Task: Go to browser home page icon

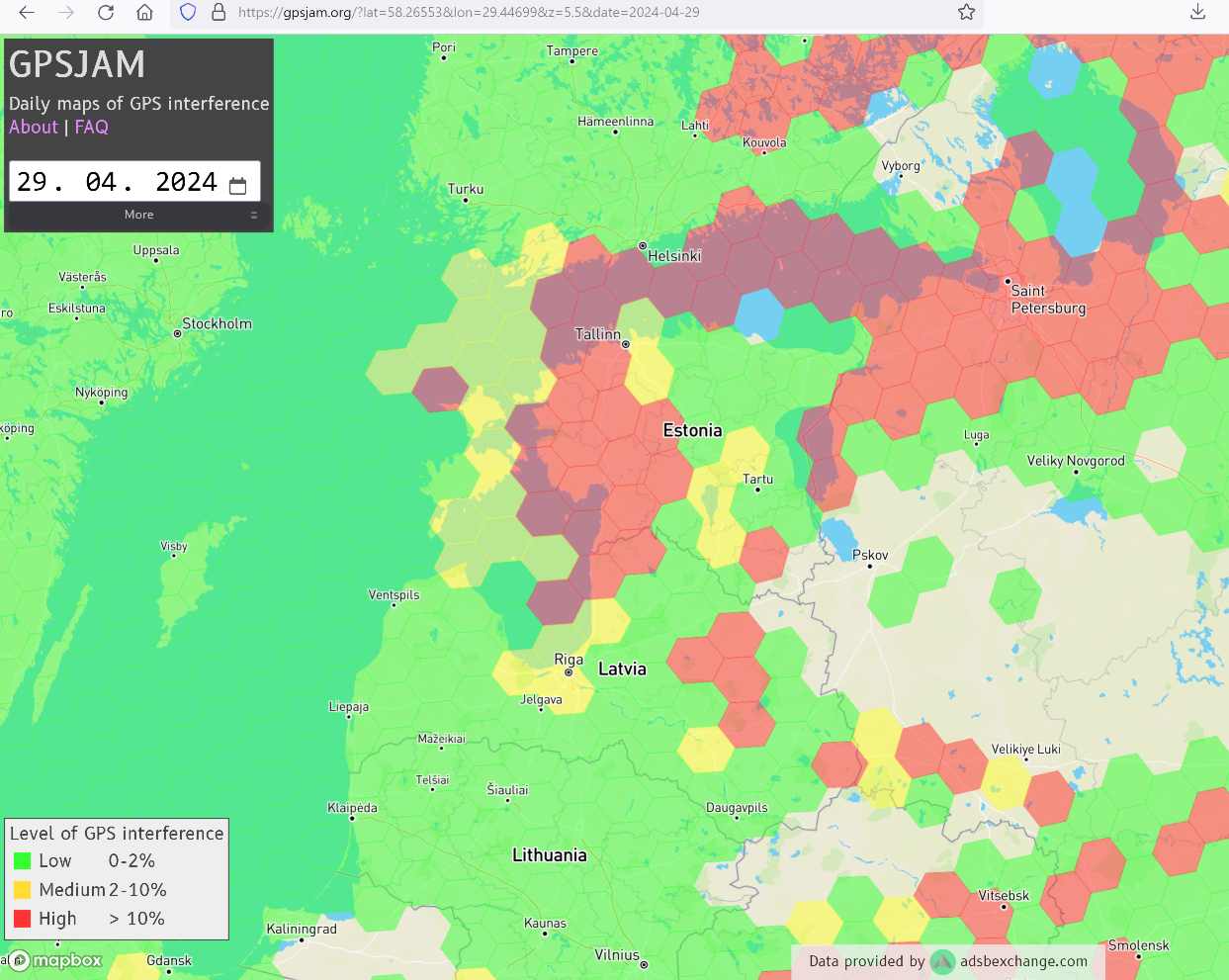Action: tap(144, 12)
